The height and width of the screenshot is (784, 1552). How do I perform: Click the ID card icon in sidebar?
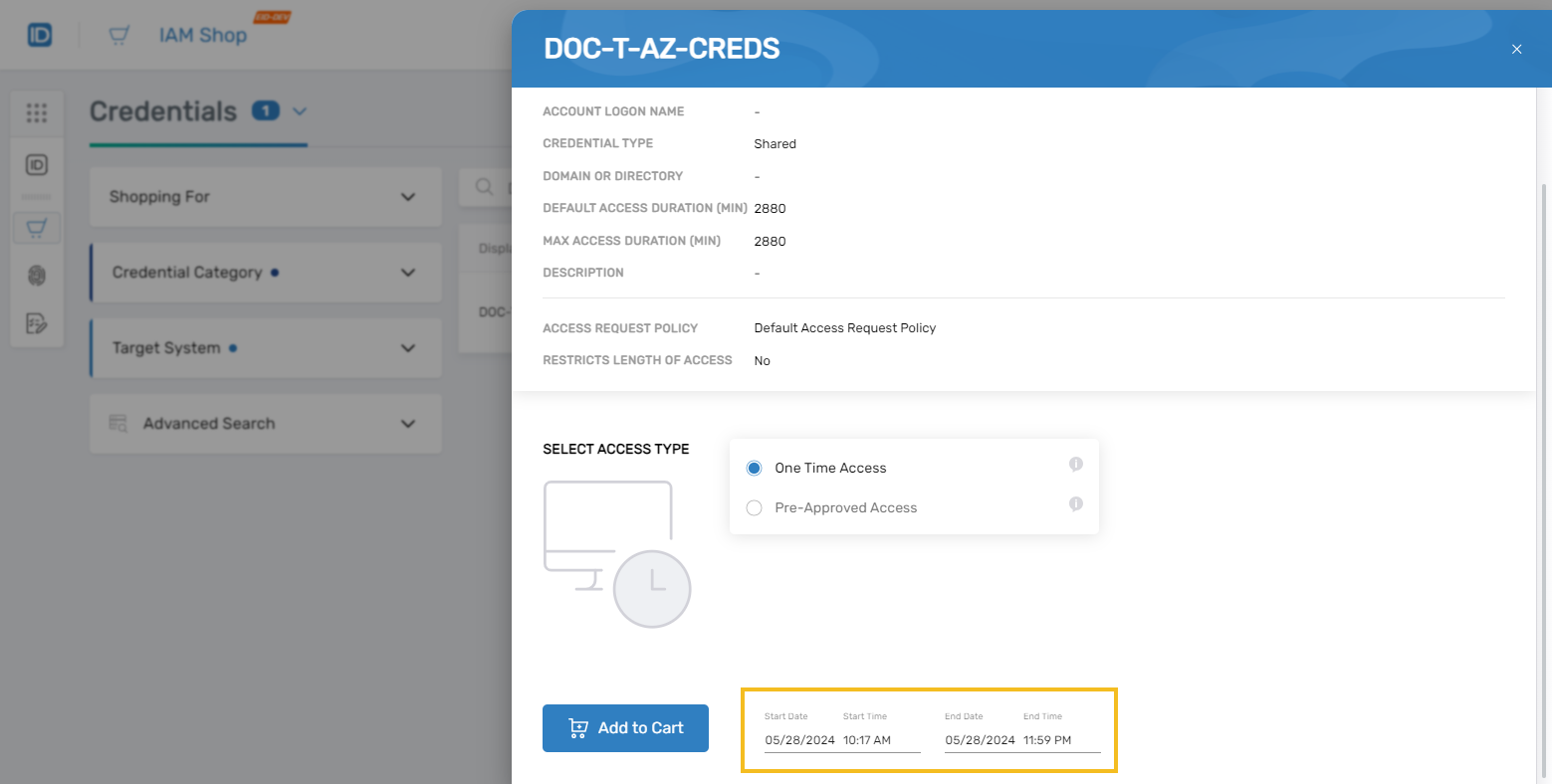(x=37, y=165)
